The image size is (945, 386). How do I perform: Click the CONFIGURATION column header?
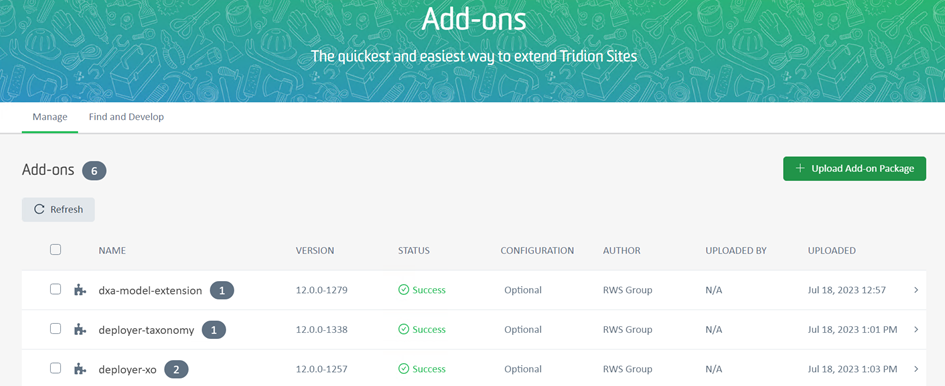pos(537,250)
